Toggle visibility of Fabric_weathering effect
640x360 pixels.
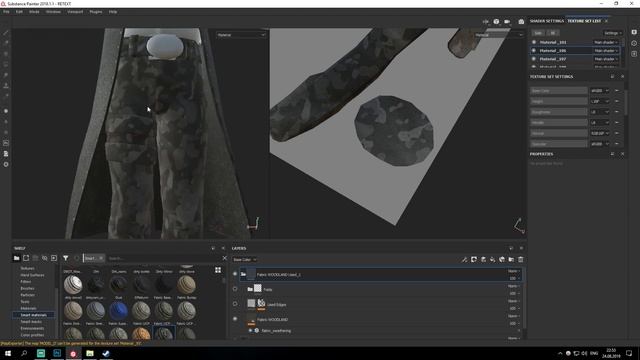tap(250, 331)
